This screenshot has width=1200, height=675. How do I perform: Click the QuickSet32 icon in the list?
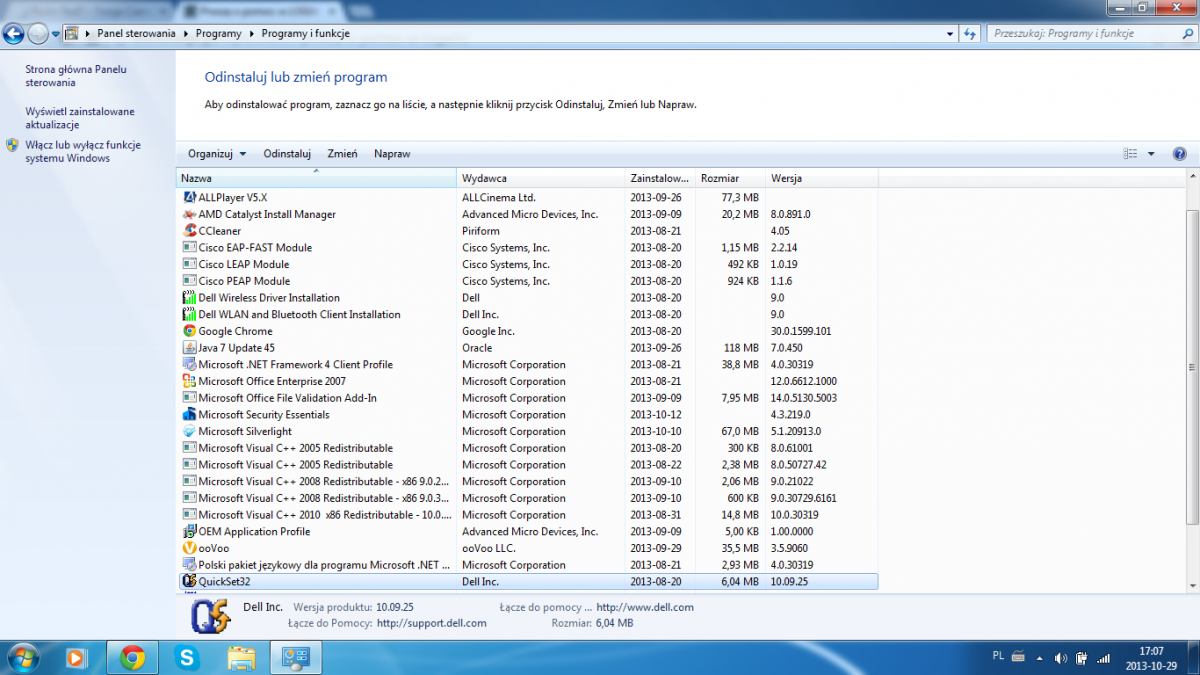pos(190,582)
